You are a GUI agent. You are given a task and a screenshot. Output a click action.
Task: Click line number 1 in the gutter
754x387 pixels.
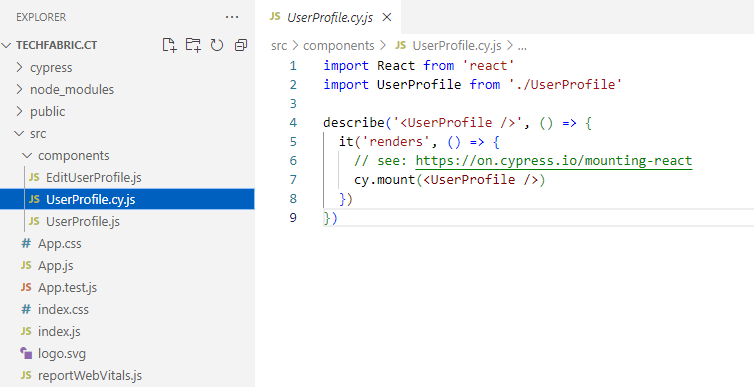click(293, 65)
